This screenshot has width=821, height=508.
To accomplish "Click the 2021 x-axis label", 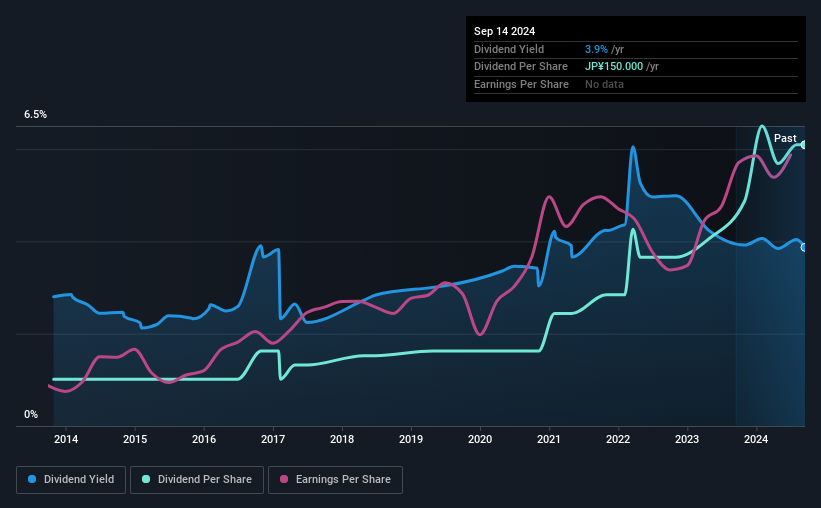I will tap(549, 439).
